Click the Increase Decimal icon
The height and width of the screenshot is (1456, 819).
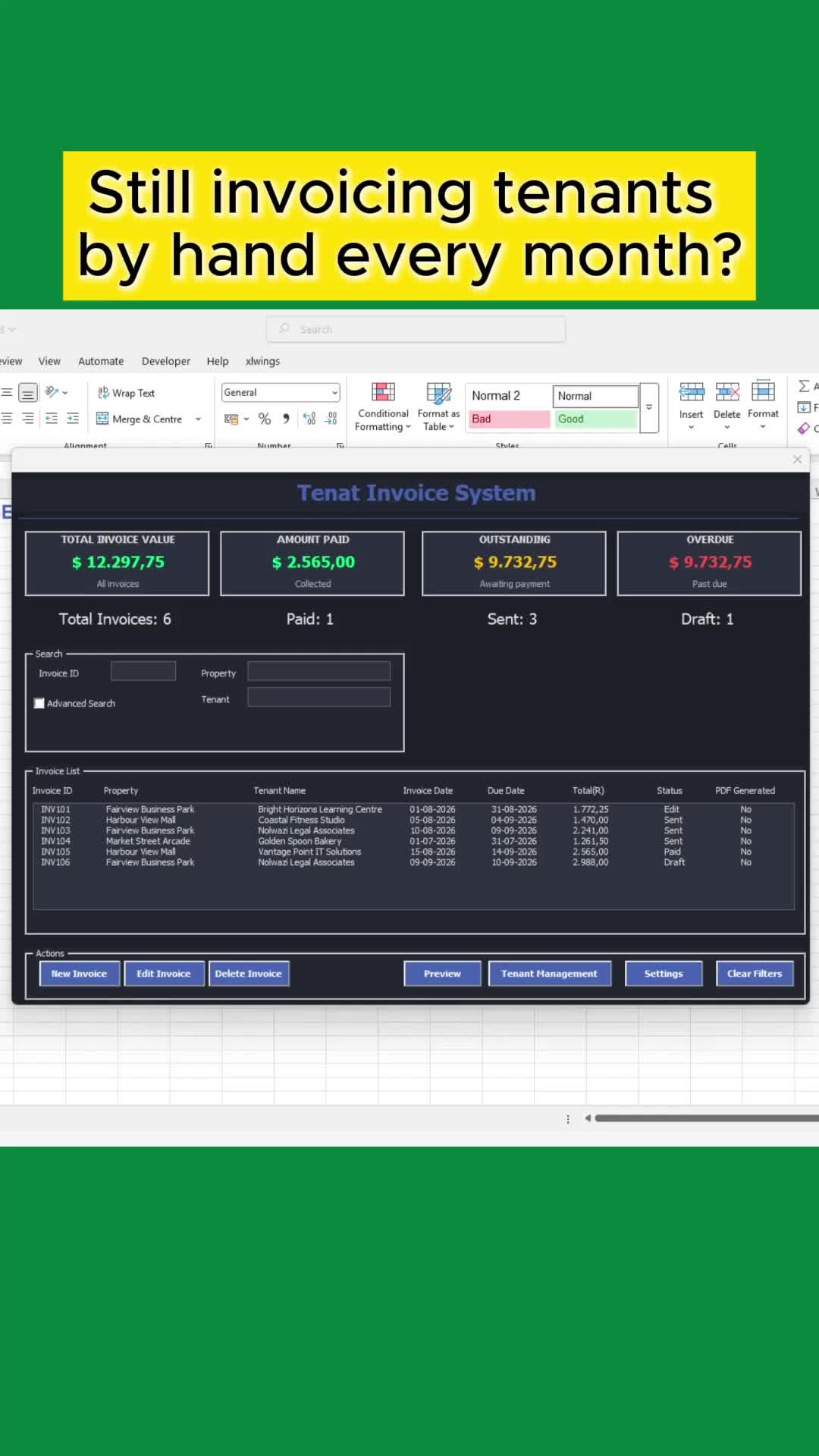tap(309, 419)
